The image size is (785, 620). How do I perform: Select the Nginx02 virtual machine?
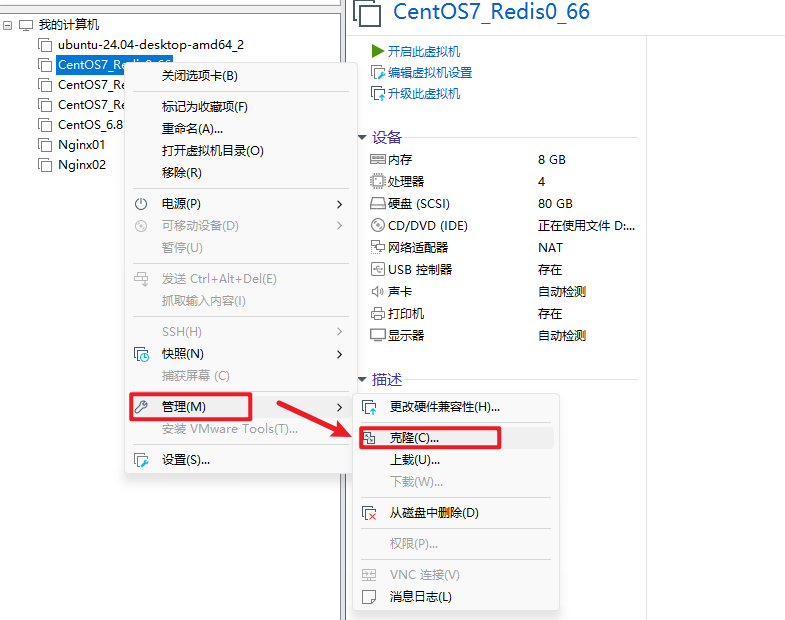coord(82,165)
